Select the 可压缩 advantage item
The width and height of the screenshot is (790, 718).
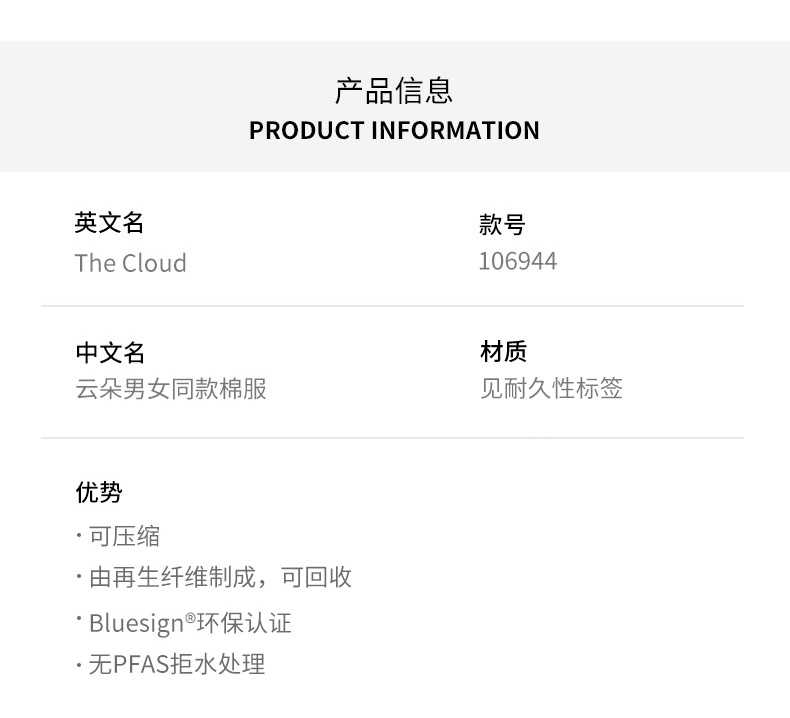point(124,537)
